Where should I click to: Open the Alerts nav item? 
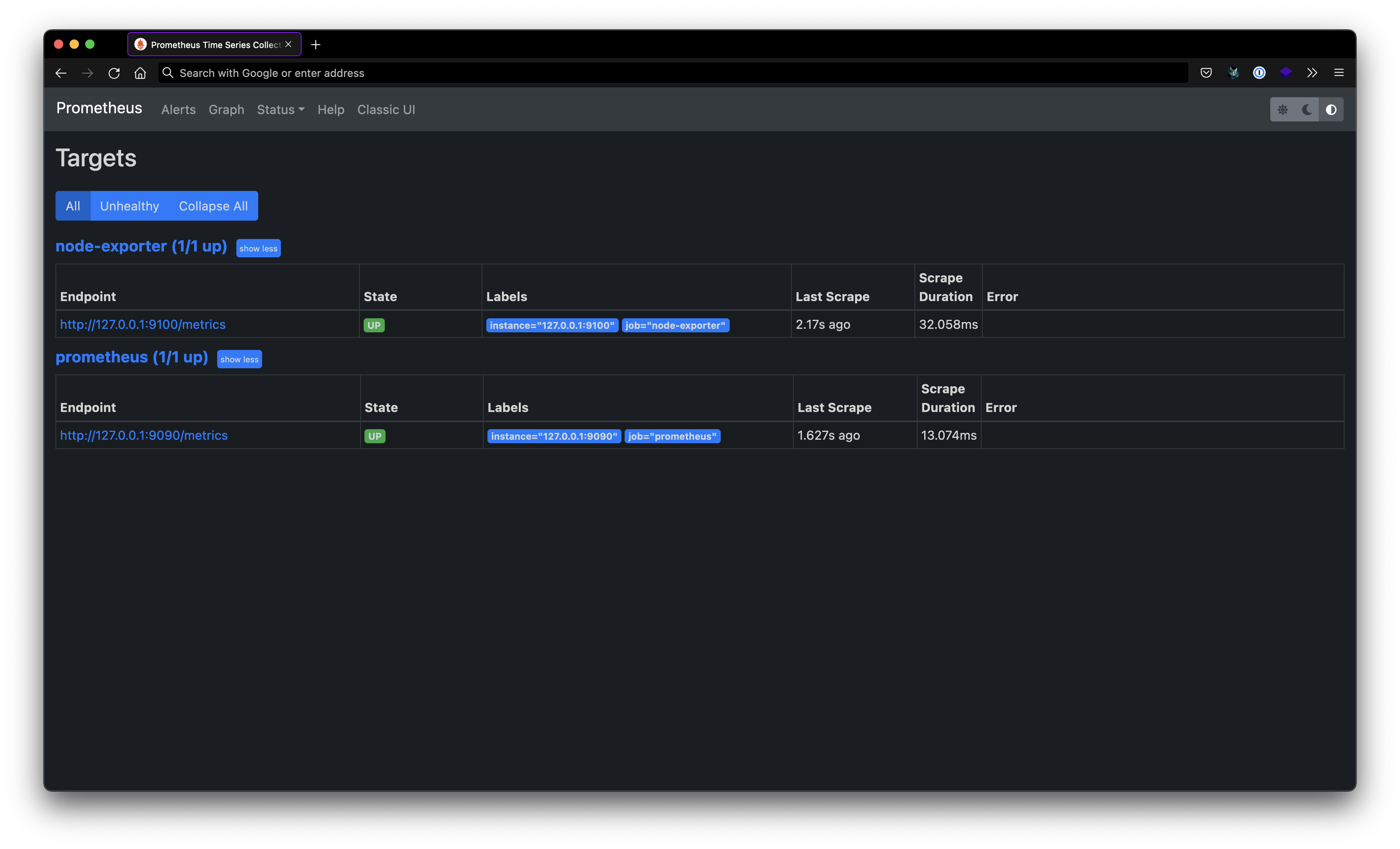click(179, 110)
